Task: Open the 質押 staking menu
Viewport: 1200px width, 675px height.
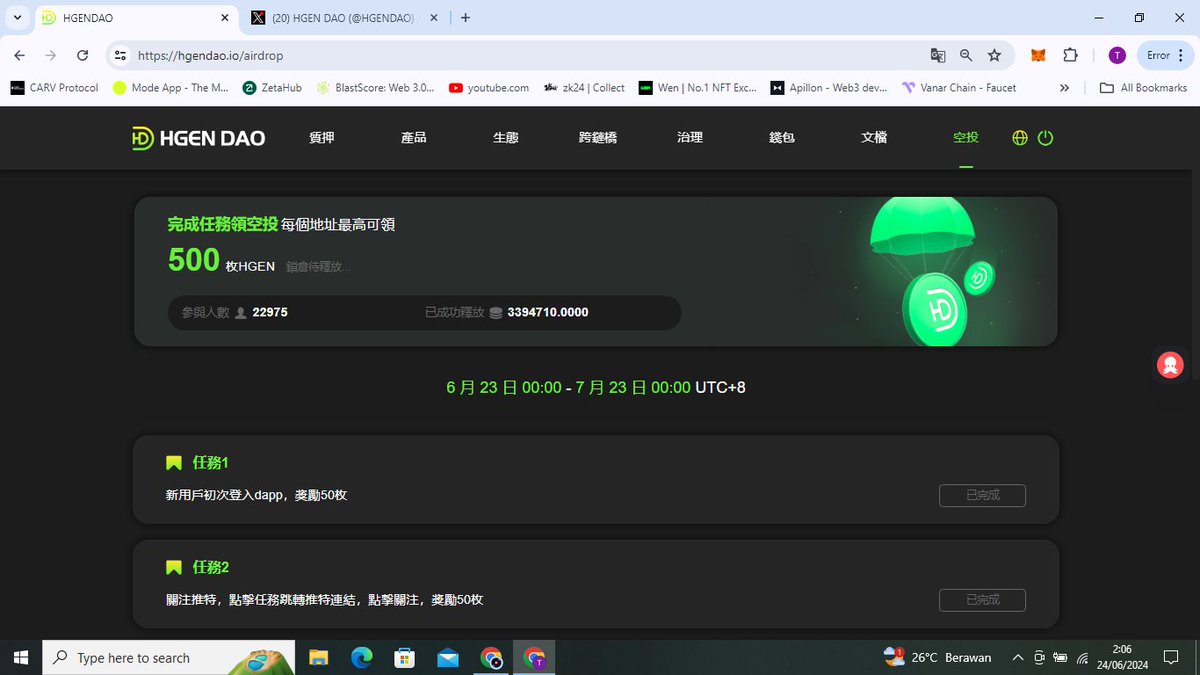Action: pos(322,138)
